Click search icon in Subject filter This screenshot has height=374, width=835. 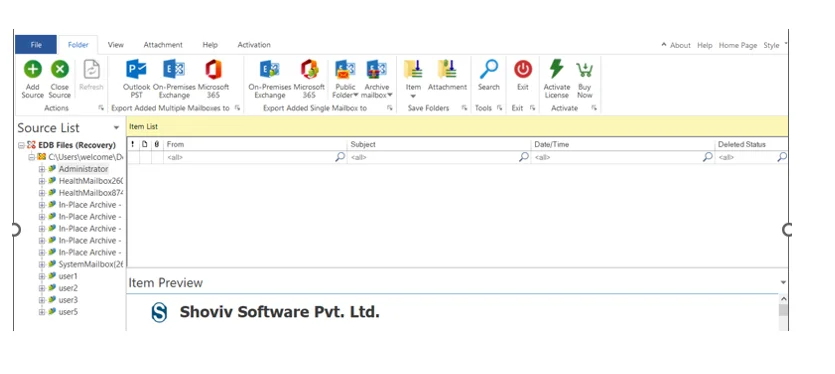[x=524, y=157]
